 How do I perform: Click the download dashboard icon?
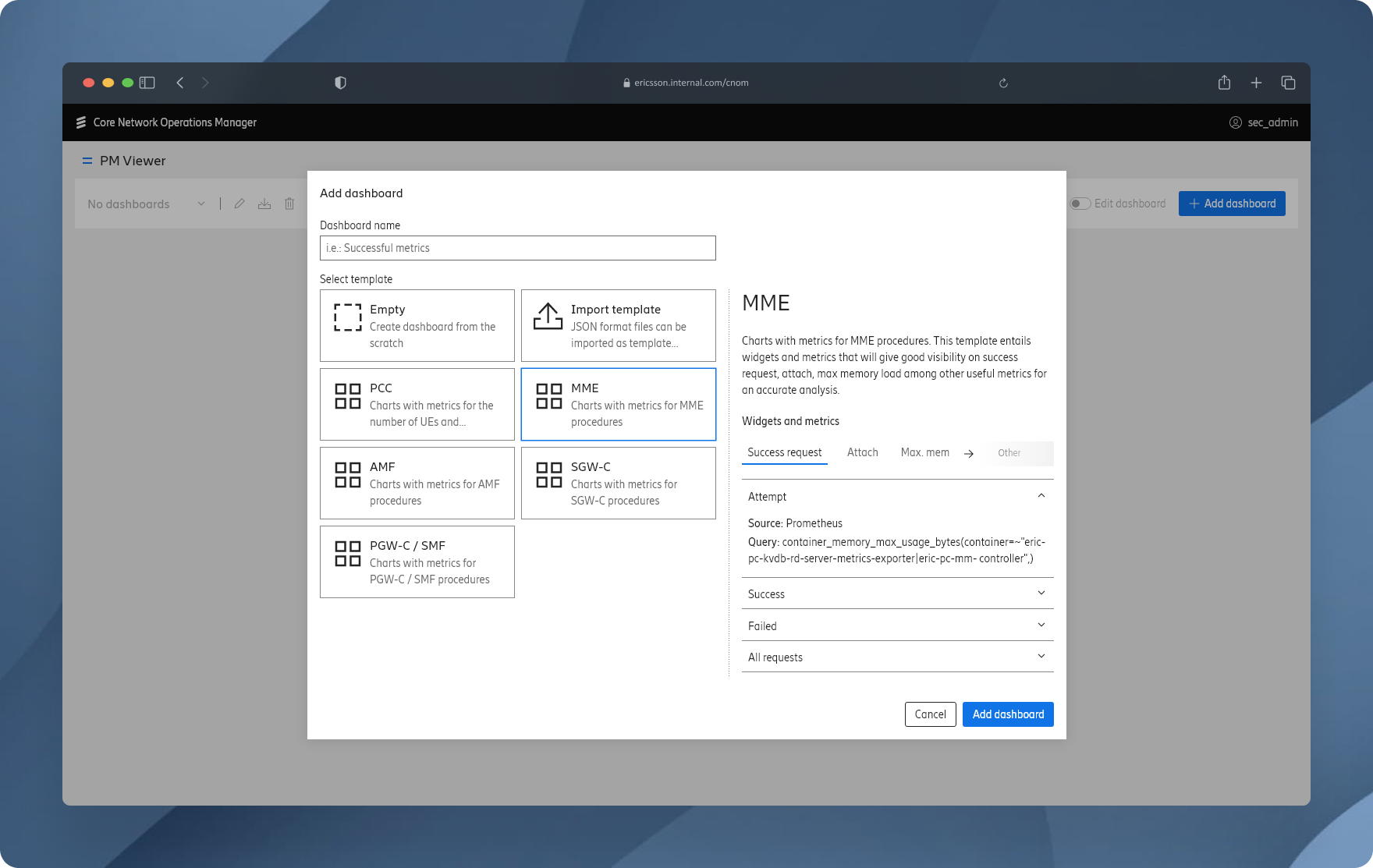264,204
